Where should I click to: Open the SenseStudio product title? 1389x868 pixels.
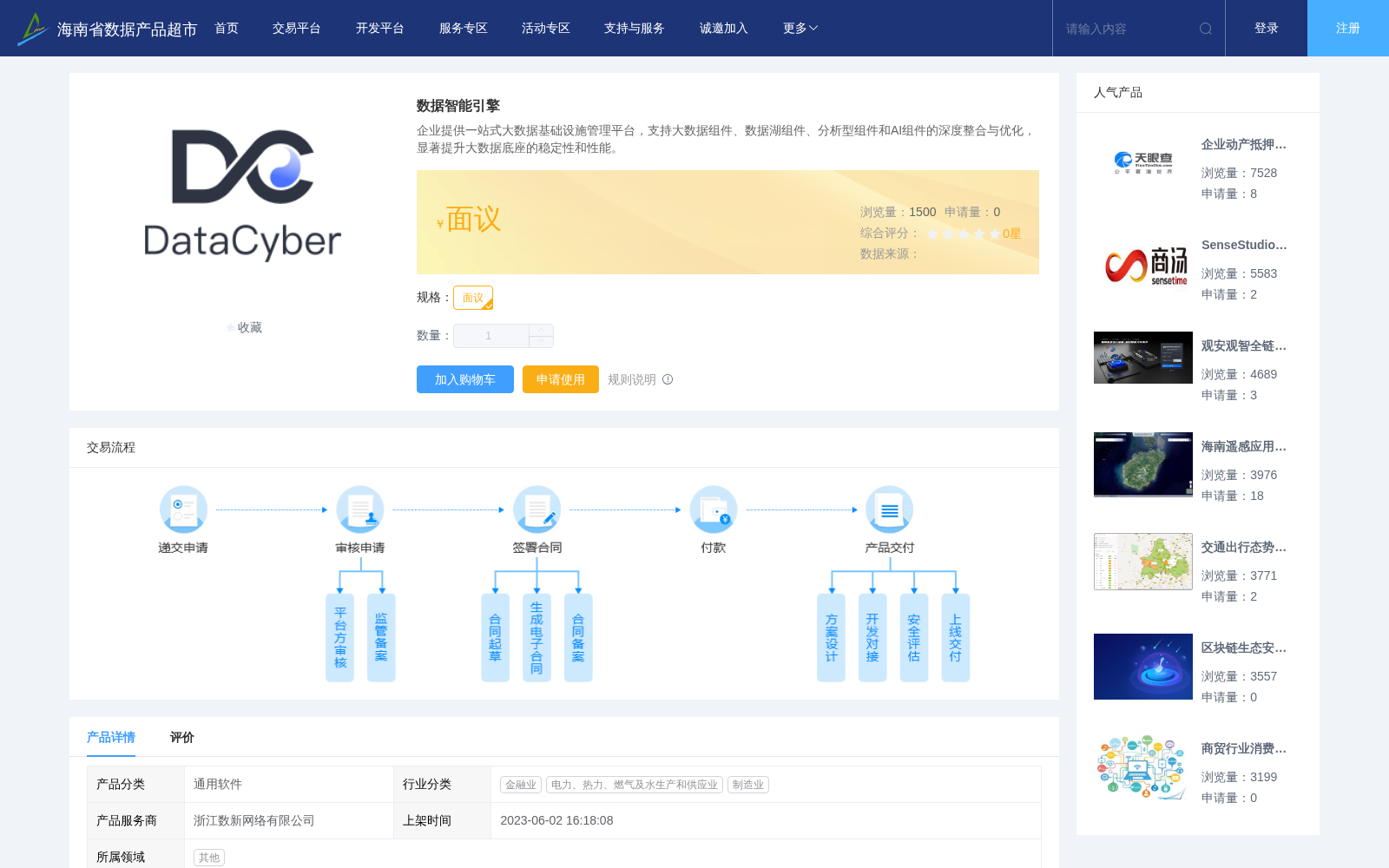[1244, 246]
